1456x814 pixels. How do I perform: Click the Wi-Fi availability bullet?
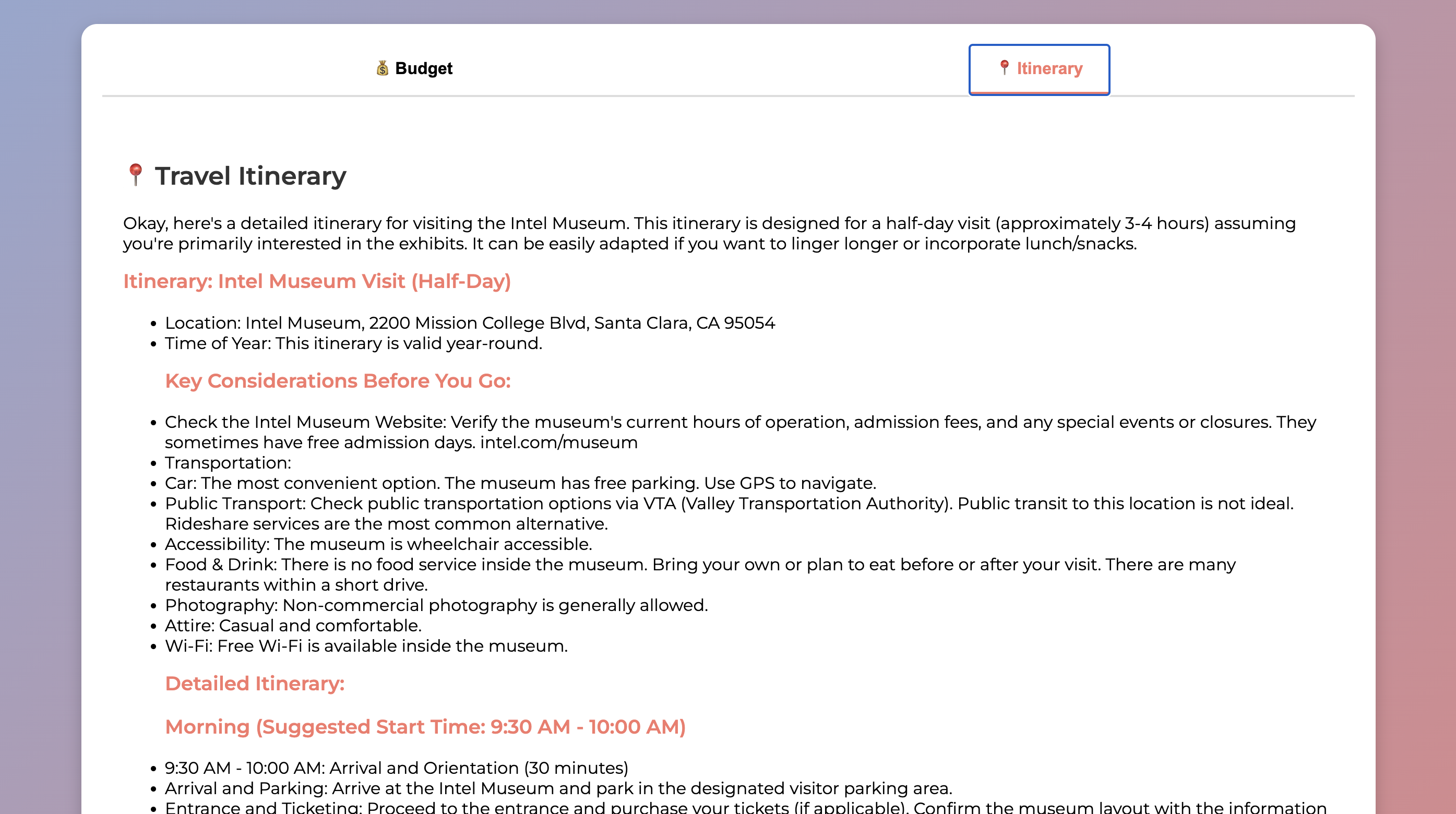point(366,646)
